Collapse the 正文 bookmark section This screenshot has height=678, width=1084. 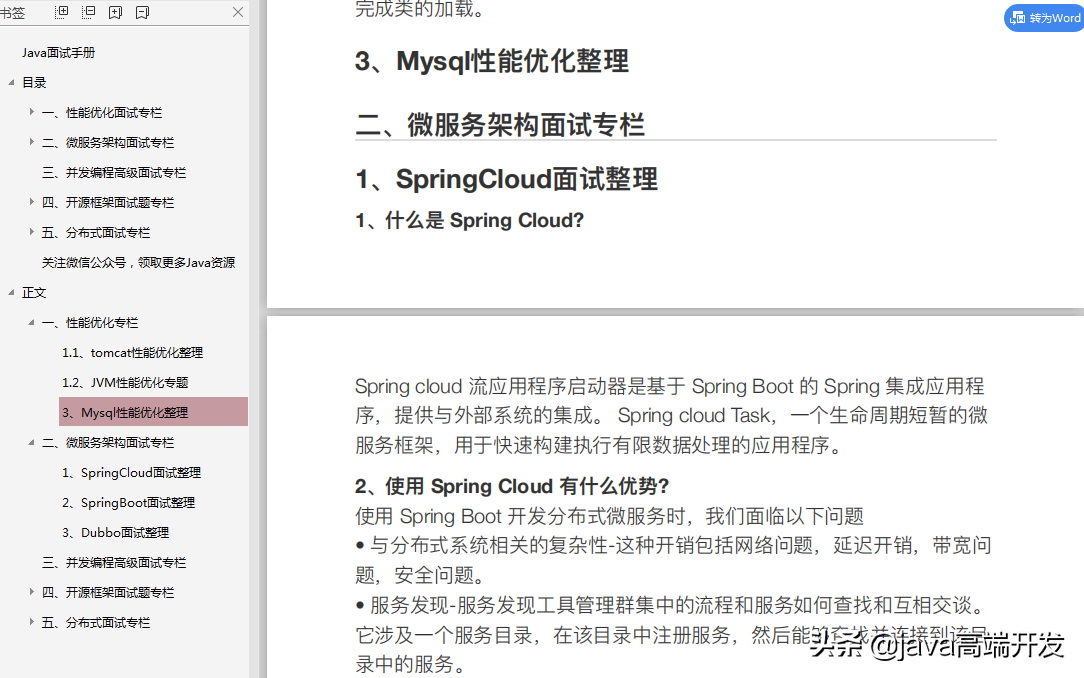11,292
